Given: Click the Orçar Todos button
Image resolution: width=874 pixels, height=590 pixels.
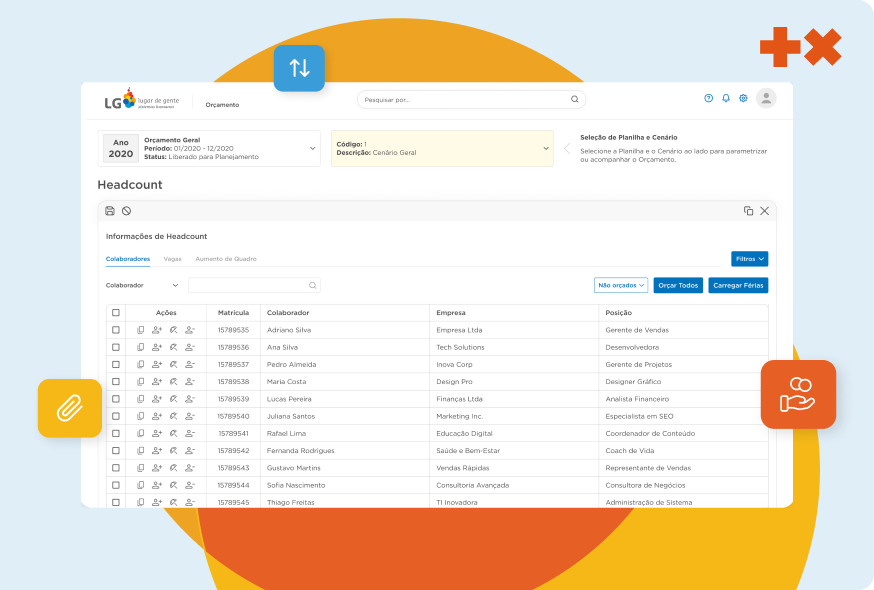Looking at the screenshot, I should tap(678, 285).
